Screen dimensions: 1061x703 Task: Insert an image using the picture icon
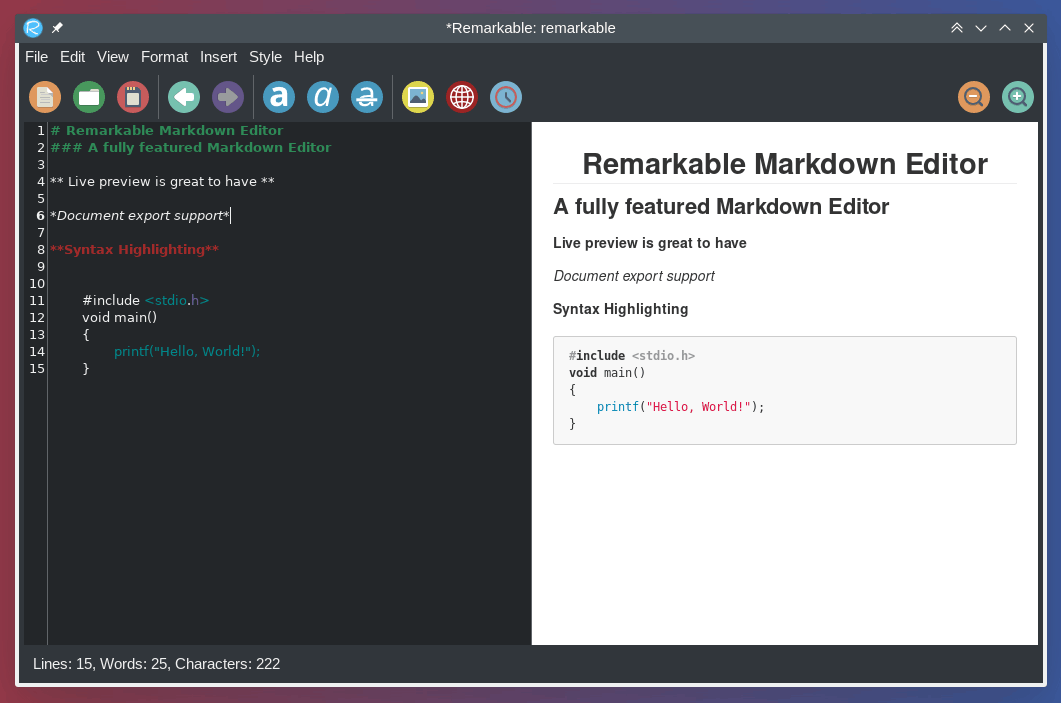[x=418, y=97]
